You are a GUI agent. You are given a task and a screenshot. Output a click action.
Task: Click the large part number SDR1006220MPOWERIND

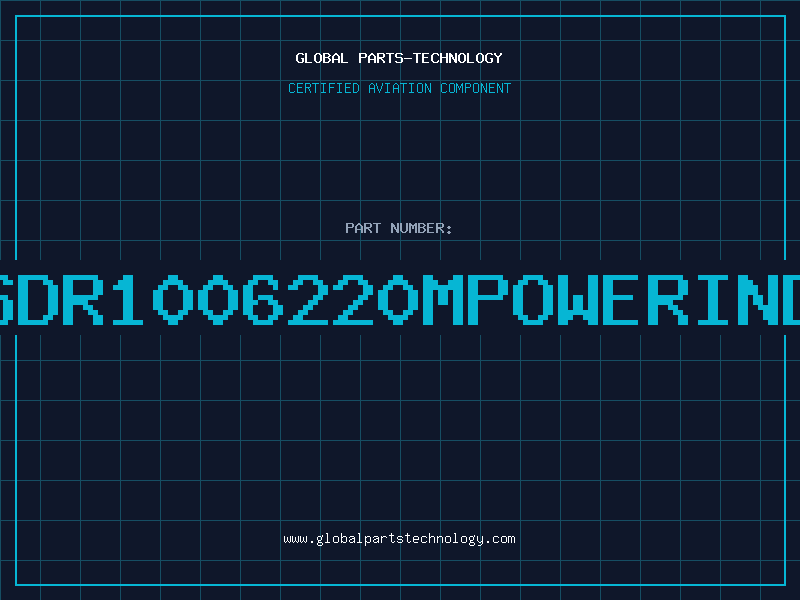(x=400, y=300)
